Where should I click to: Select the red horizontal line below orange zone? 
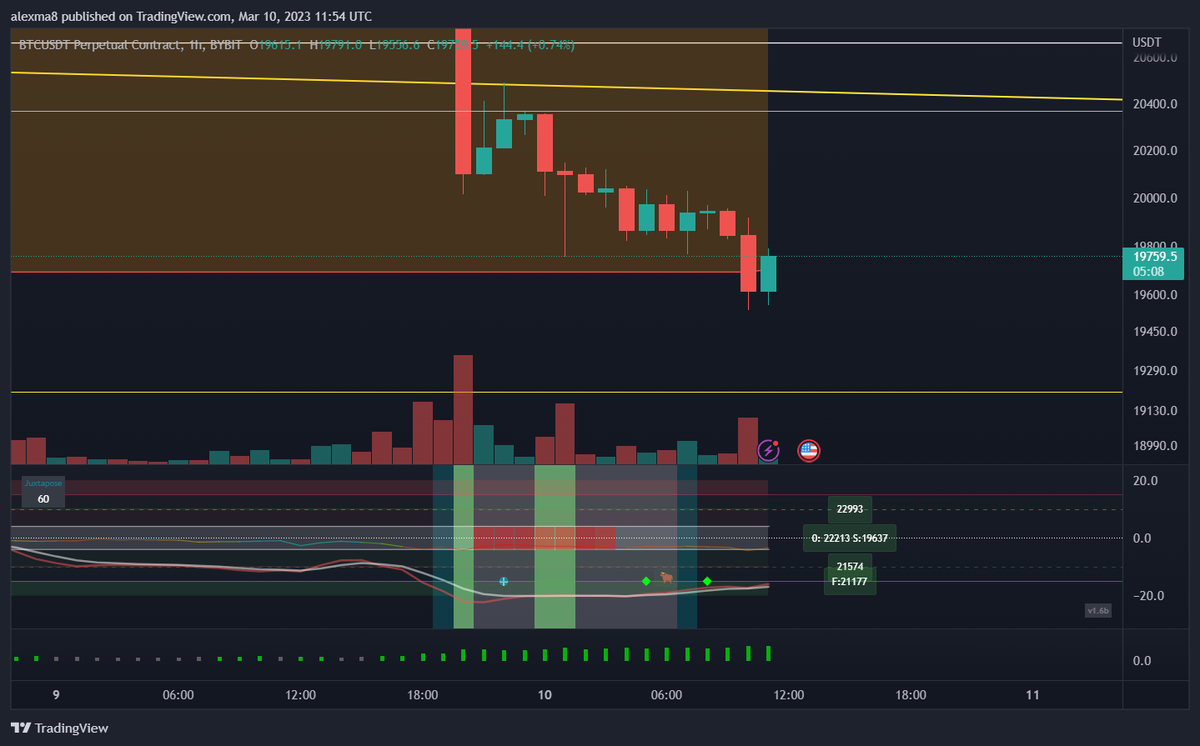click(389, 272)
